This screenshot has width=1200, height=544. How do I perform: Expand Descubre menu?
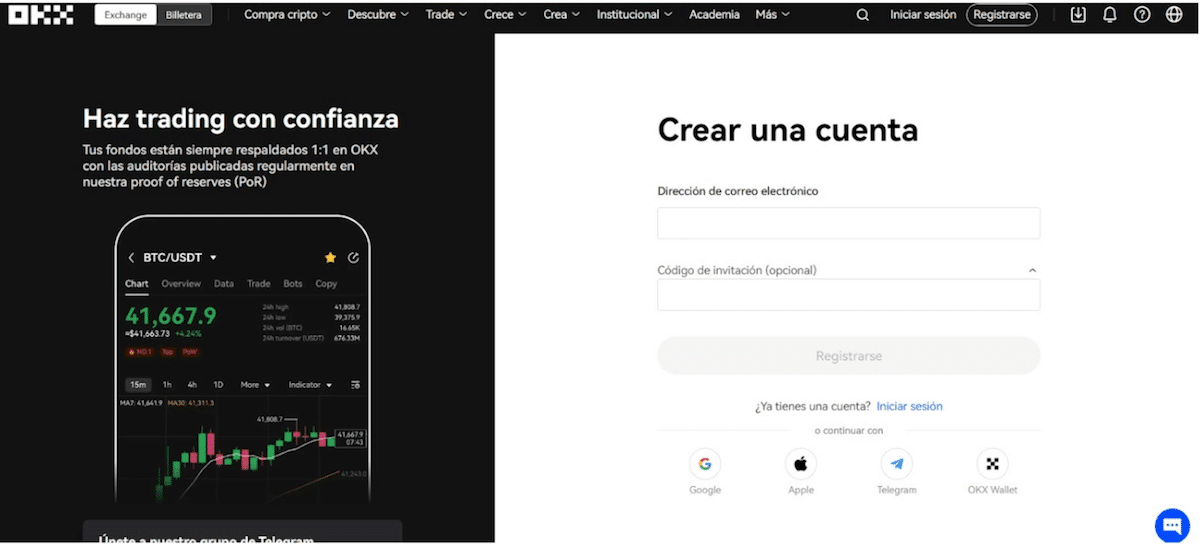coord(378,15)
